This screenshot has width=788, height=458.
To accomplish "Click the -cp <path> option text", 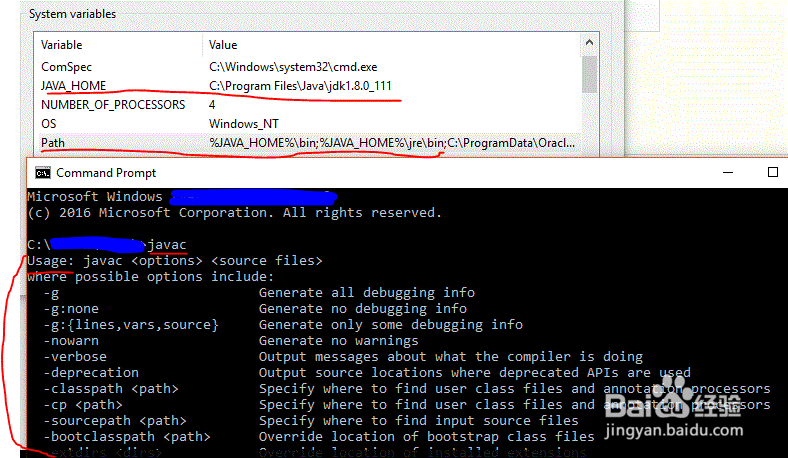I will [83, 405].
